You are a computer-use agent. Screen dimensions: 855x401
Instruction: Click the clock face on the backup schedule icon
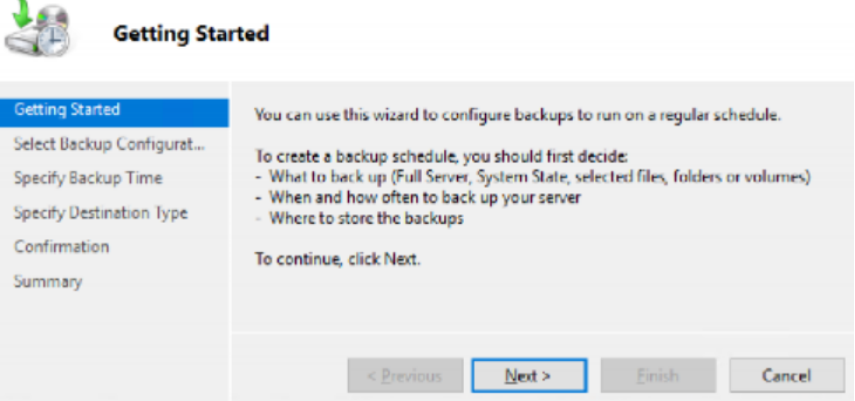click(54, 39)
